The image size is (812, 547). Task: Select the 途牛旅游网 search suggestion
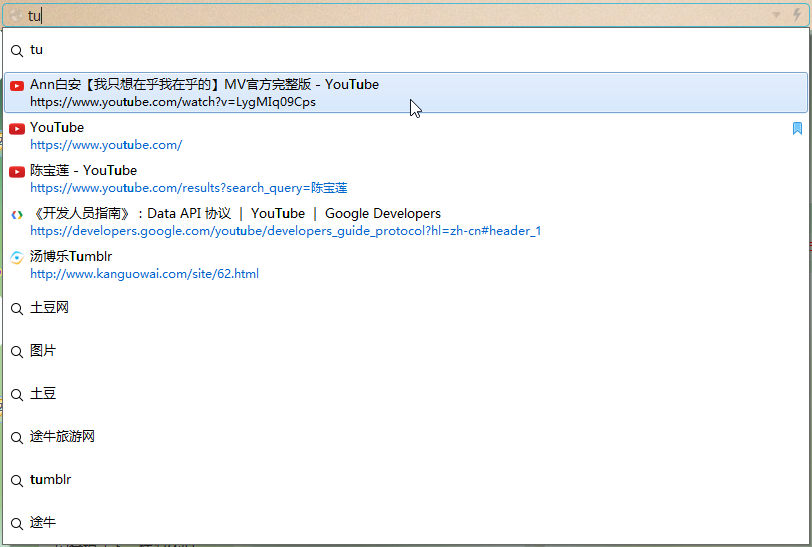[x=405, y=437]
